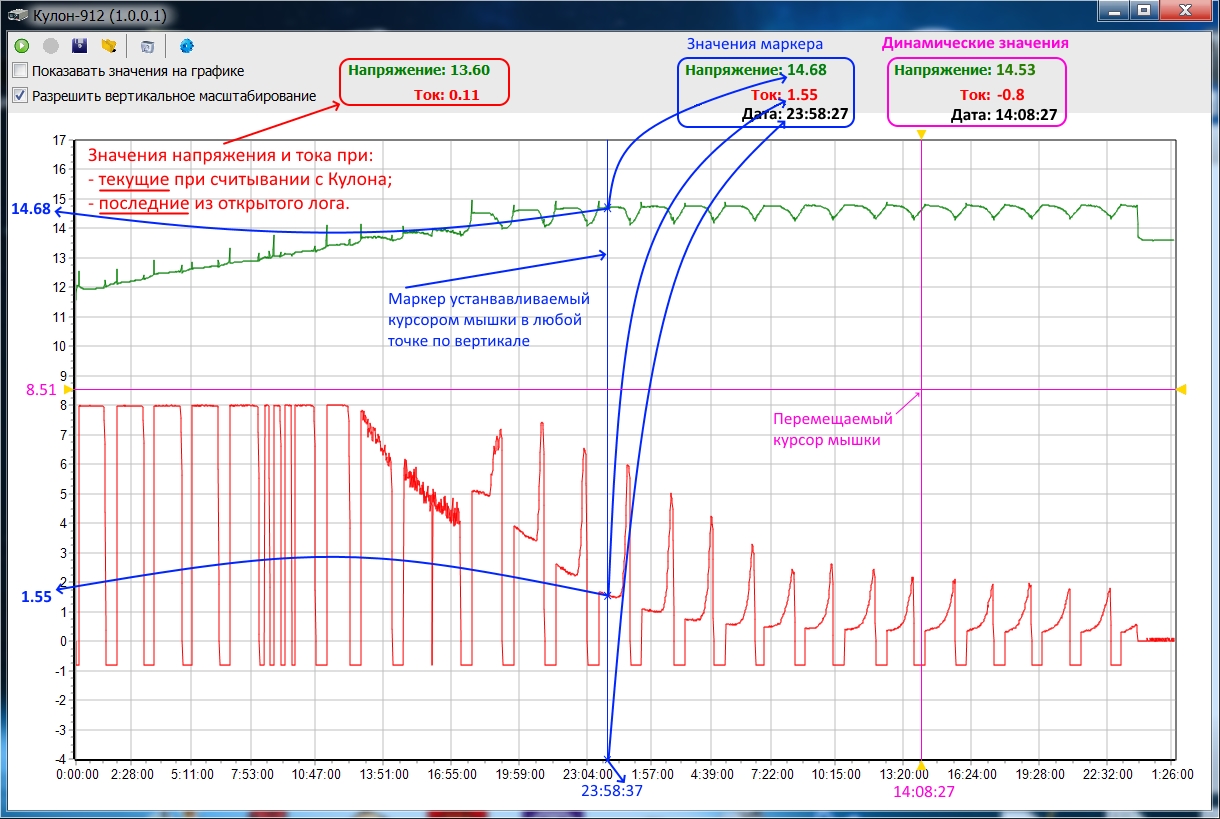The width and height of the screenshot is (1220, 819).
Task: Click the blue 'Значения маркера' values box
Action: 766,92
